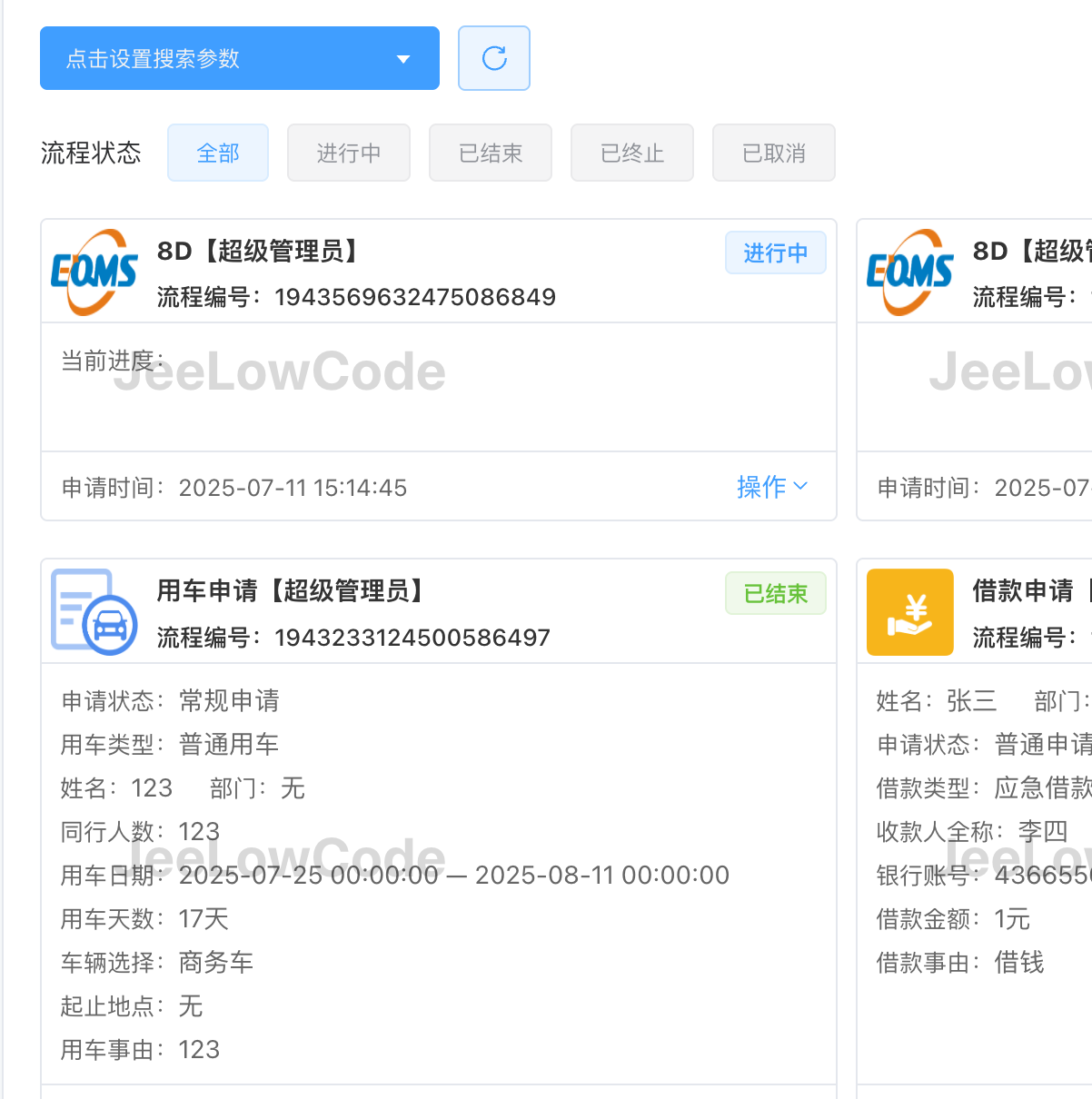Click the 用车申请 car document icon
The height and width of the screenshot is (1099, 1092).
tap(94, 612)
